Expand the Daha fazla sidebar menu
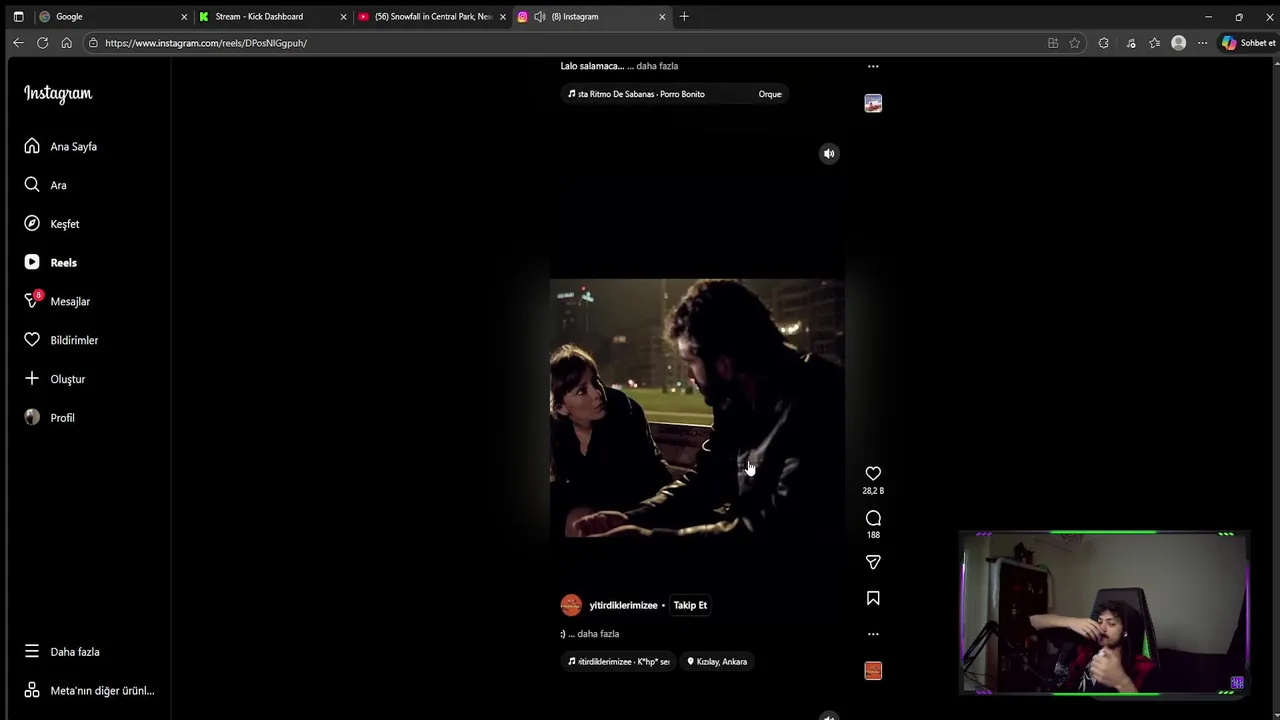The width and height of the screenshot is (1280, 720). point(62,652)
